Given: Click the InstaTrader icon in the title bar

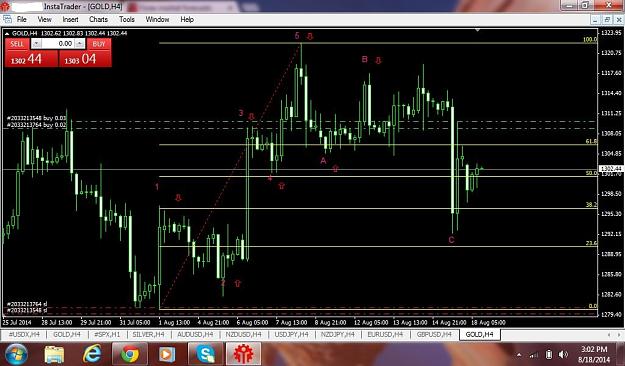Looking at the screenshot, I should coord(5,6).
